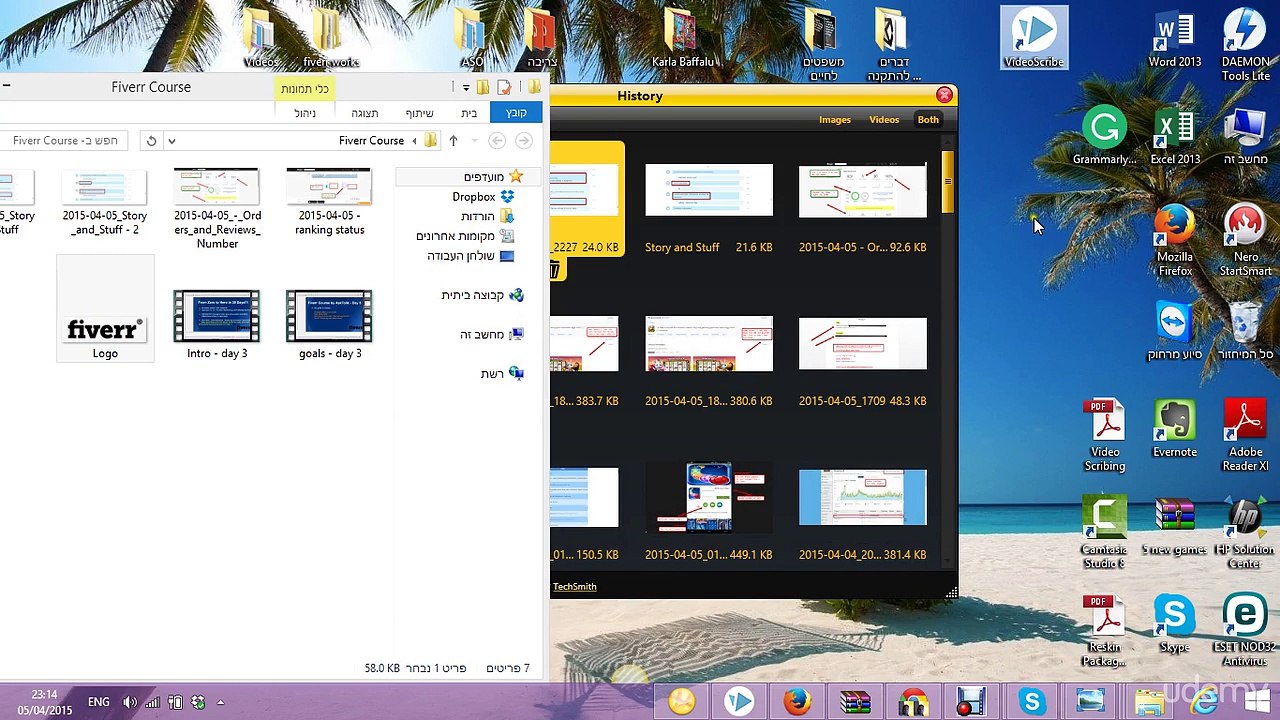Viewport: 1280px width, 720px height.
Task: Open HP Solution Center desktop icon
Action: (1245, 533)
